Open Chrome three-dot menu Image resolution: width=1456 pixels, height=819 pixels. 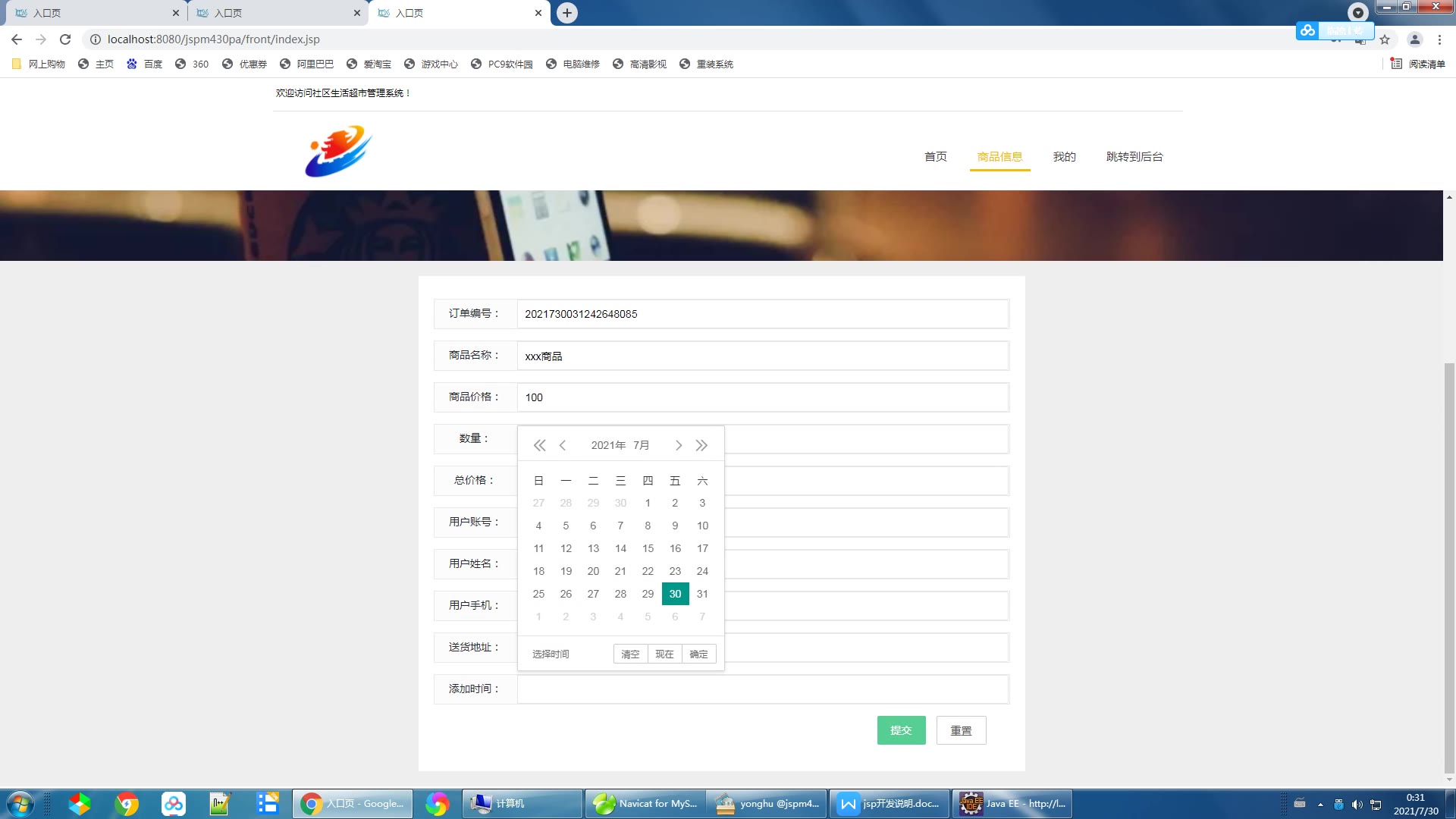click(1439, 39)
